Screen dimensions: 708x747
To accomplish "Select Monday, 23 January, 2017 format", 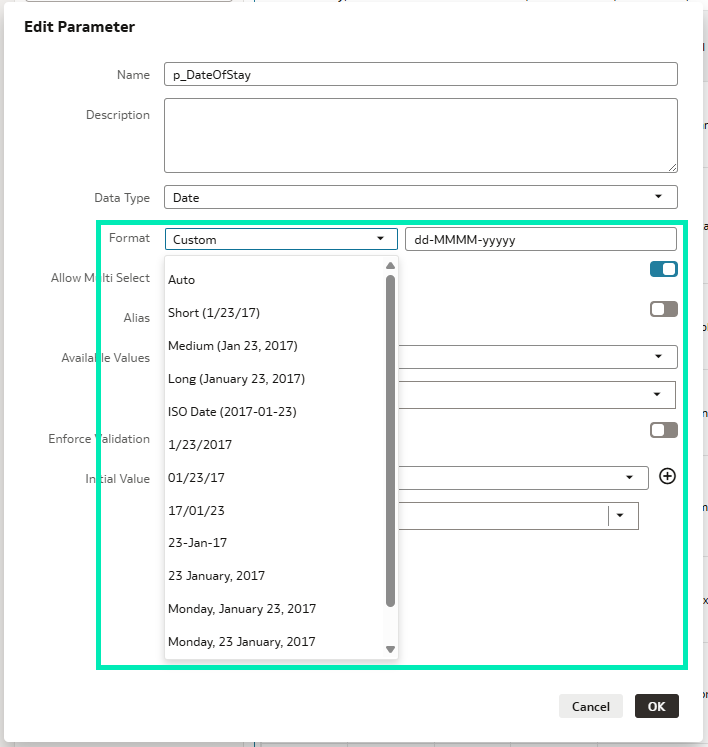I will tap(242, 641).
